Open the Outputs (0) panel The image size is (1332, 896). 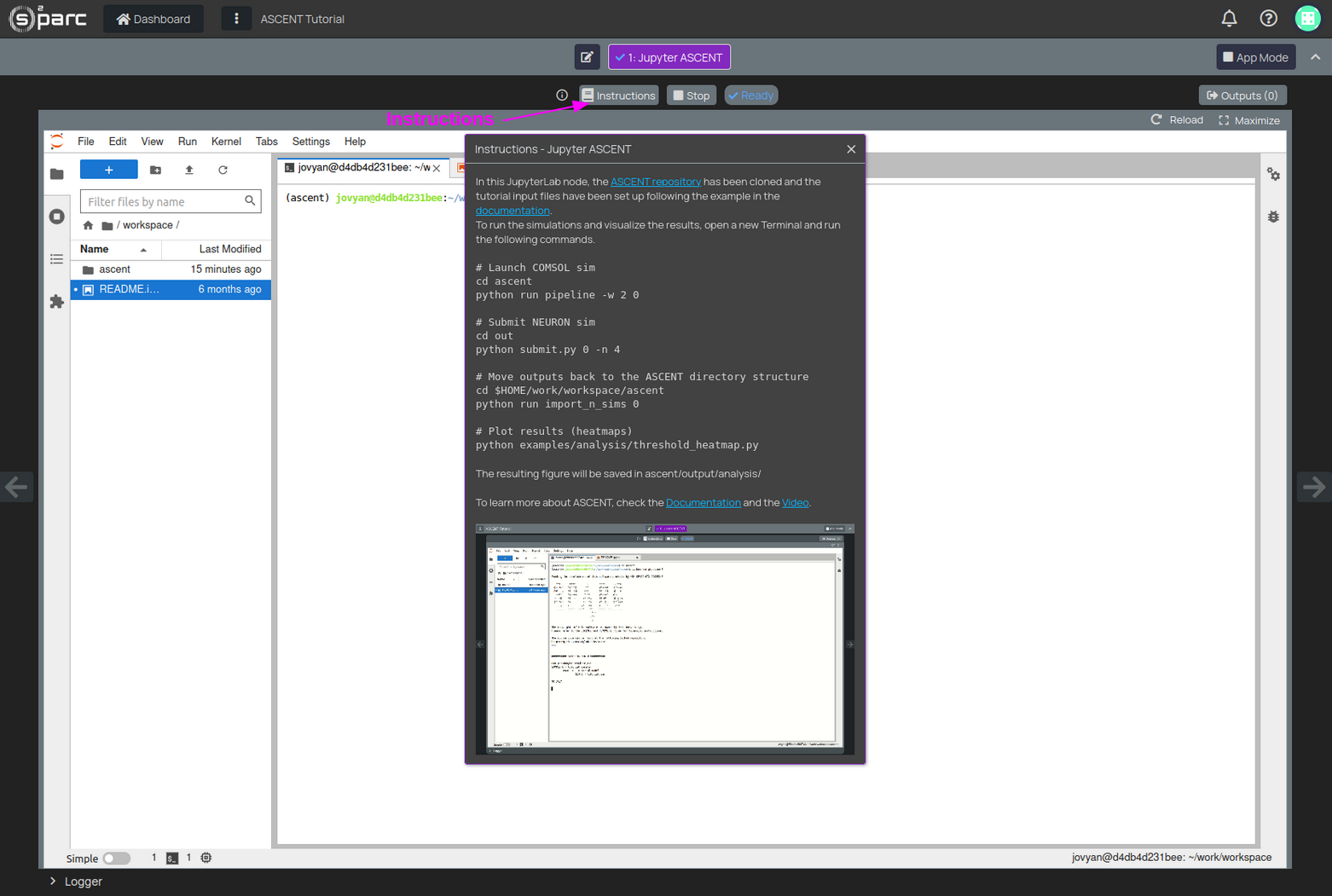1242,95
